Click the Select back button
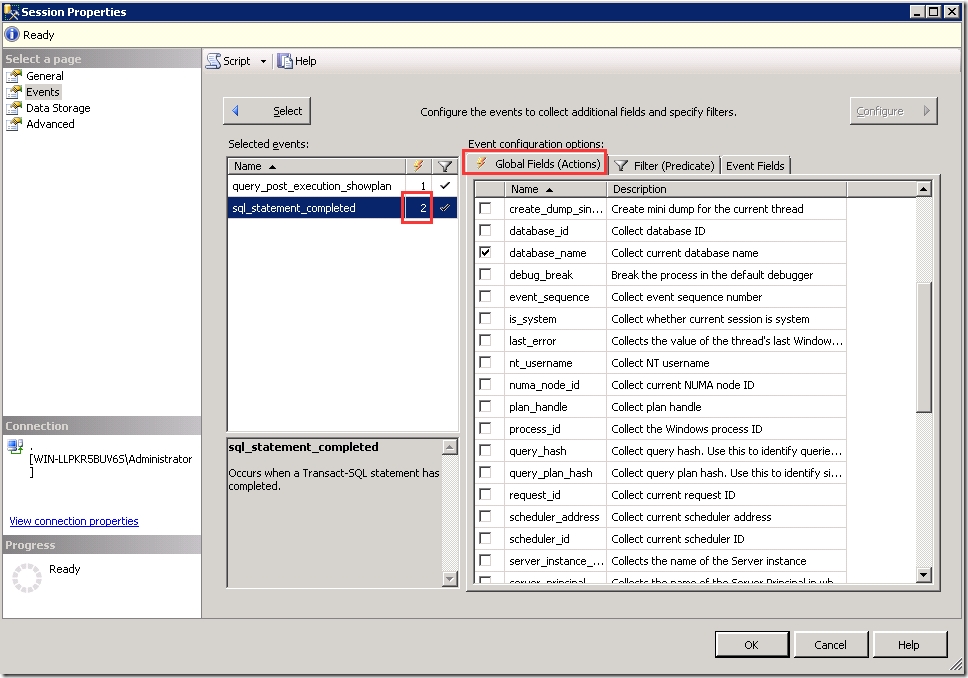968x678 pixels. point(267,111)
